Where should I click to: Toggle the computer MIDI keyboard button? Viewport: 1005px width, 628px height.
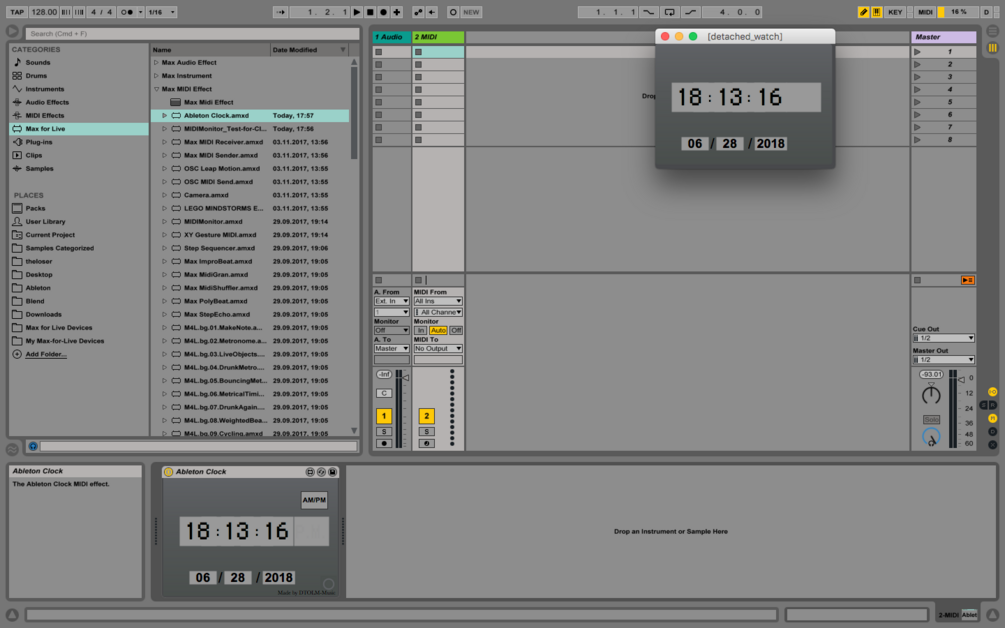[876, 12]
